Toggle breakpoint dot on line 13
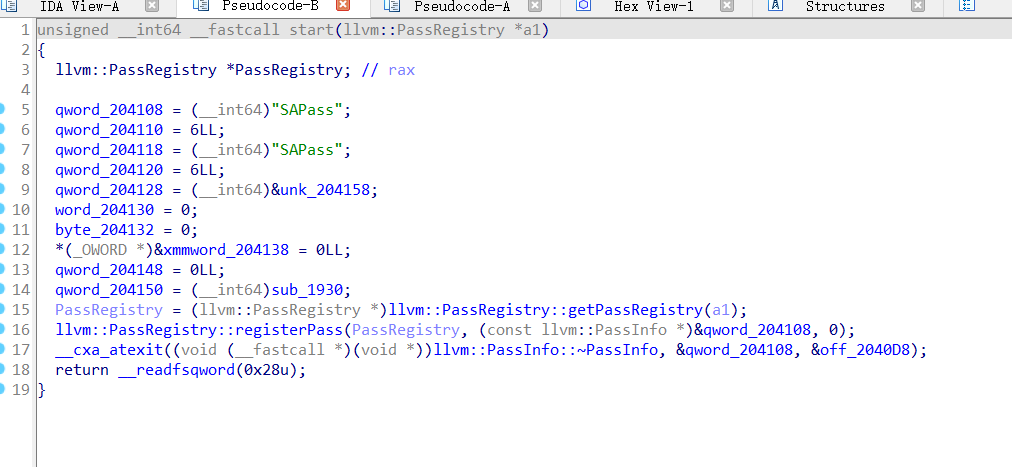 point(2,269)
